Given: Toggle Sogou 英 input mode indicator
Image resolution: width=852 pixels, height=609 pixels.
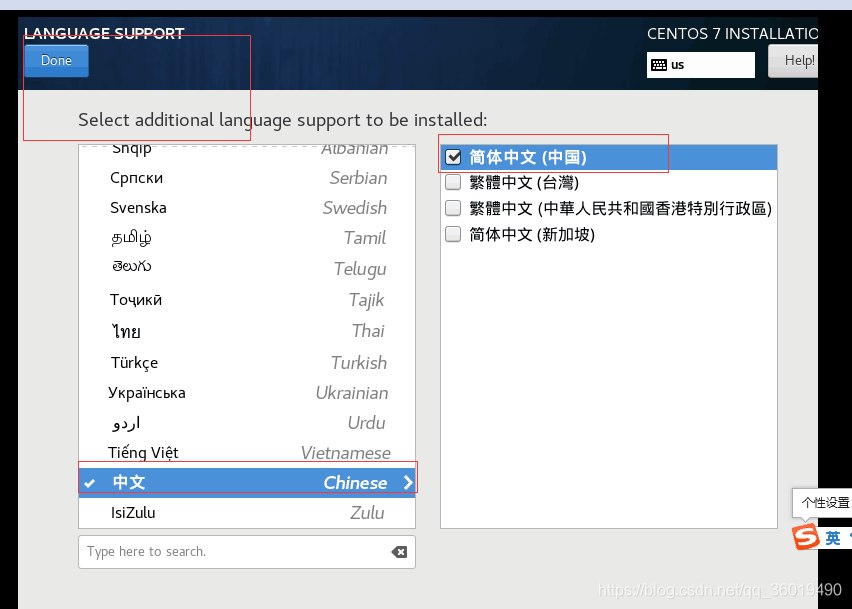Looking at the screenshot, I should [832, 538].
